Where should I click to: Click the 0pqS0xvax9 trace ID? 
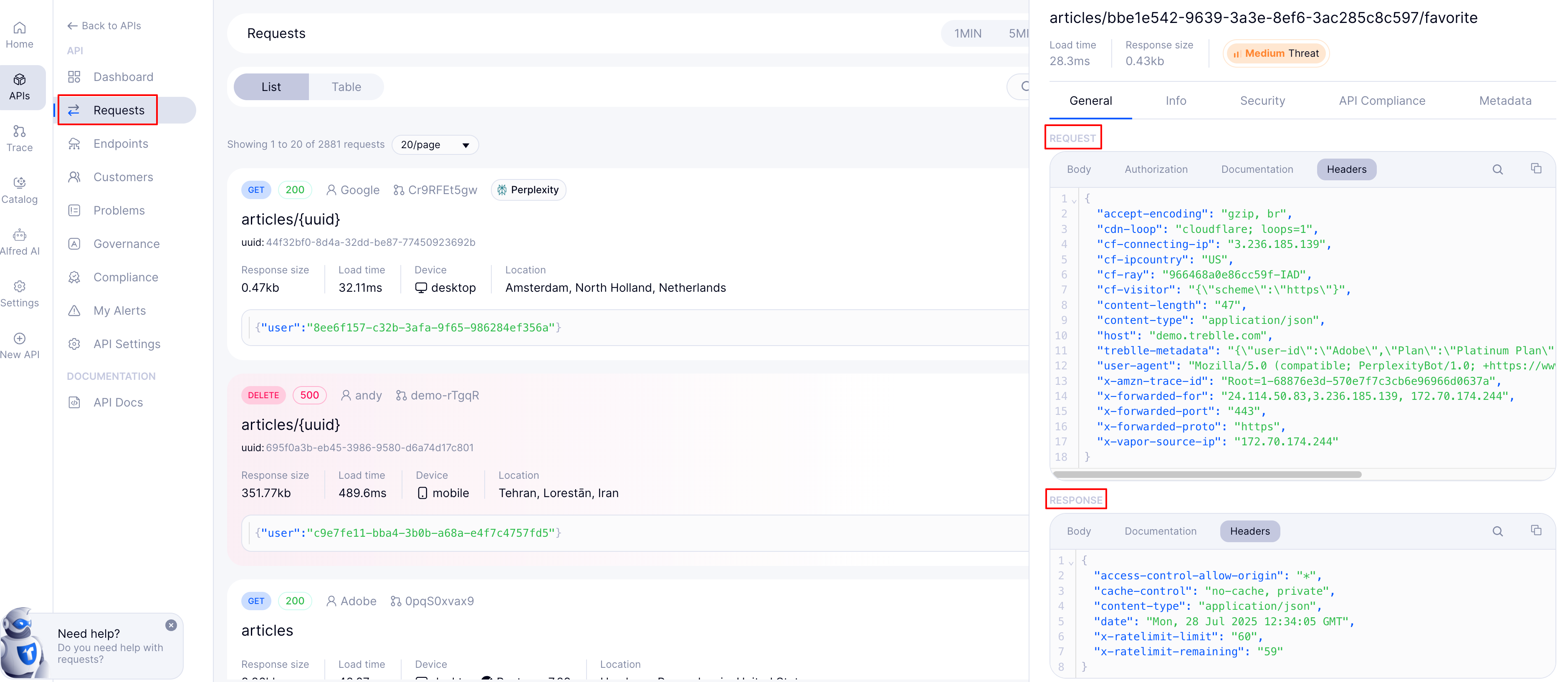[x=432, y=601]
